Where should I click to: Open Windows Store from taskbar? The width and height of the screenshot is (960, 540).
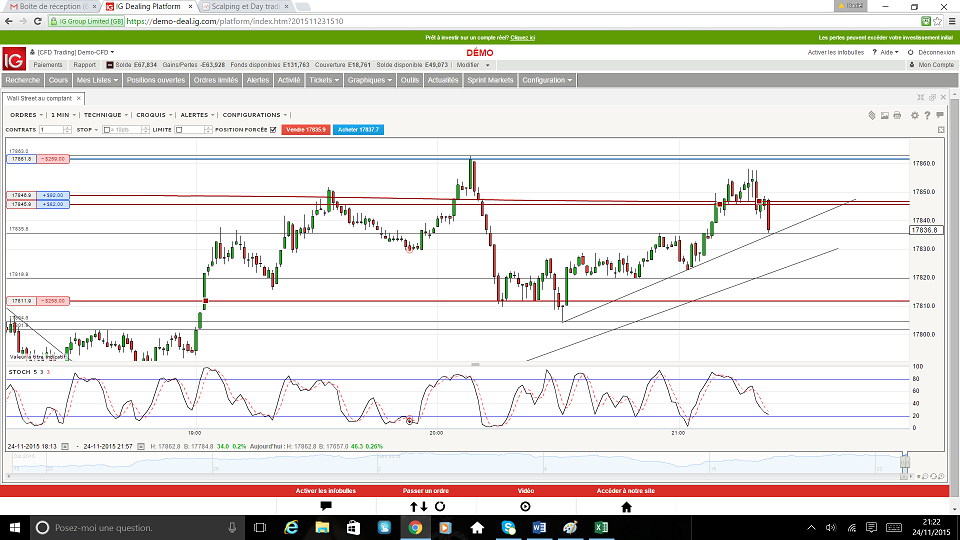(x=353, y=527)
